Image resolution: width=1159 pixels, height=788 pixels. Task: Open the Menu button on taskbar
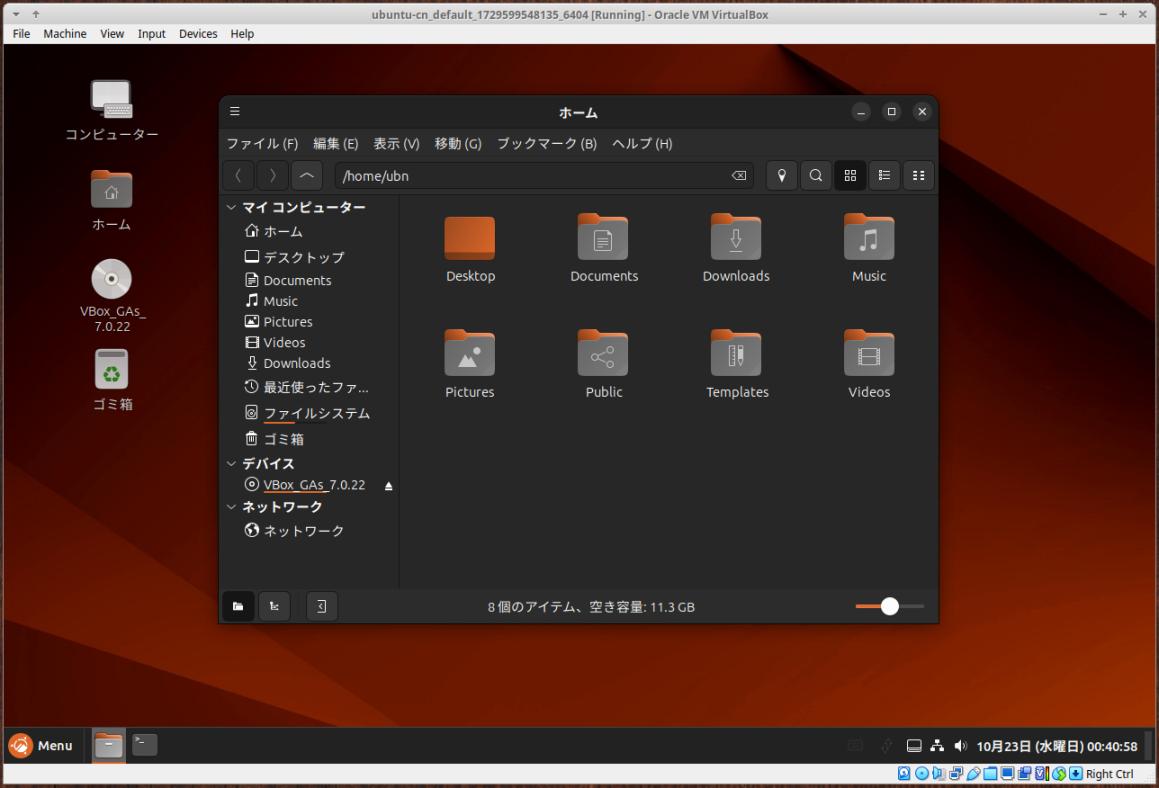(x=41, y=745)
